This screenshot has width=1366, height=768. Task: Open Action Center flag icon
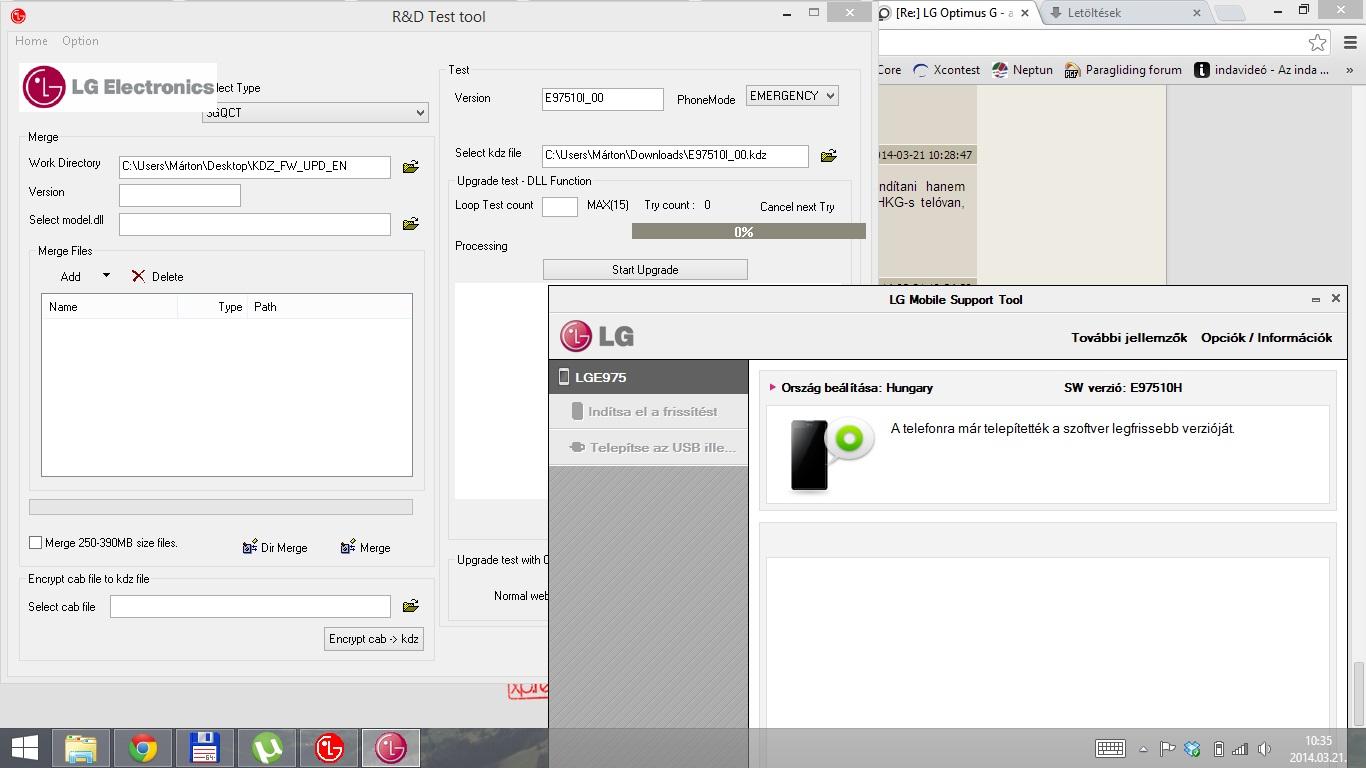(x=1167, y=748)
